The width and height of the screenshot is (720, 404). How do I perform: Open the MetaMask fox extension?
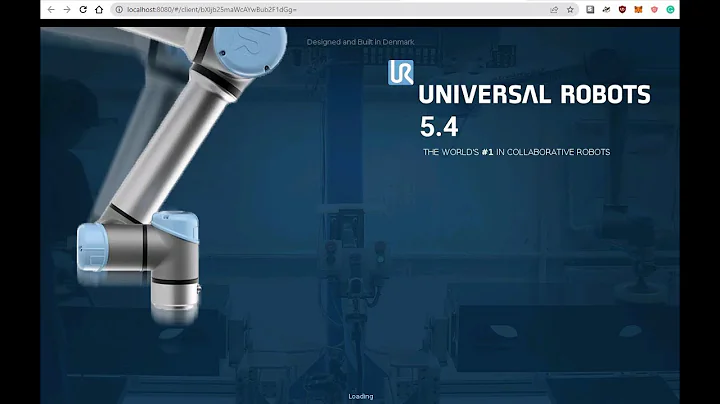[638, 10]
